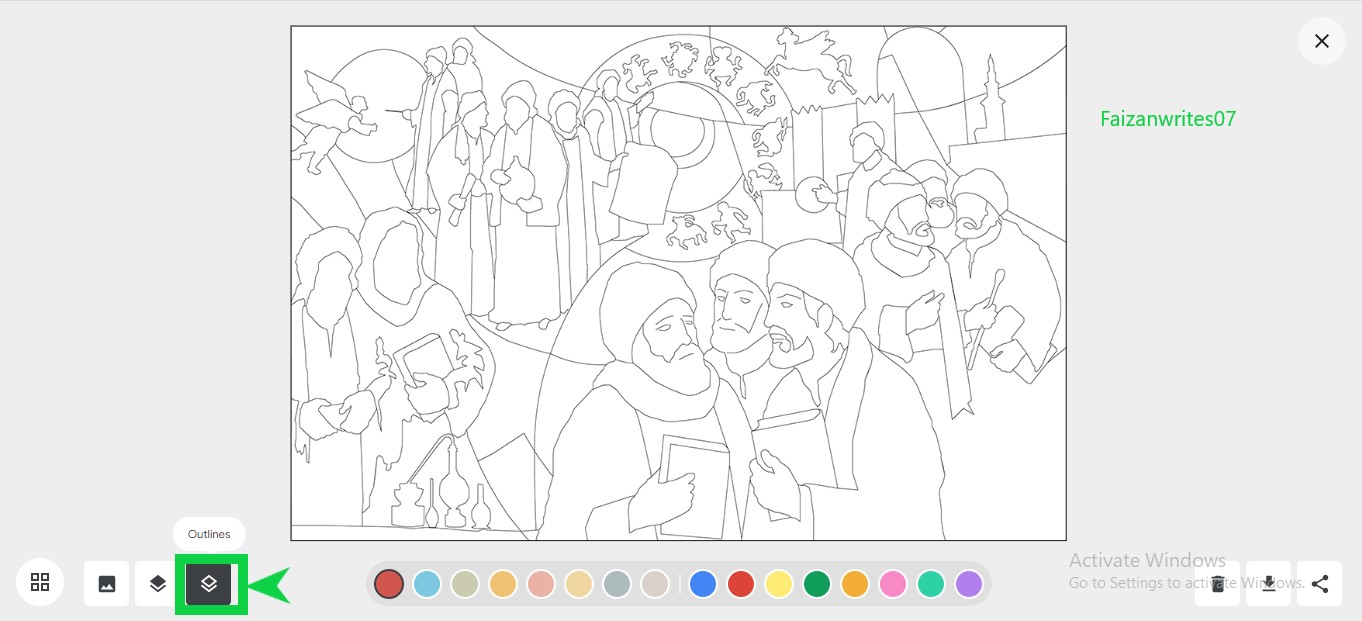Switch to the filled layers view
The height and width of the screenshot is (621, 1362).
158,584
